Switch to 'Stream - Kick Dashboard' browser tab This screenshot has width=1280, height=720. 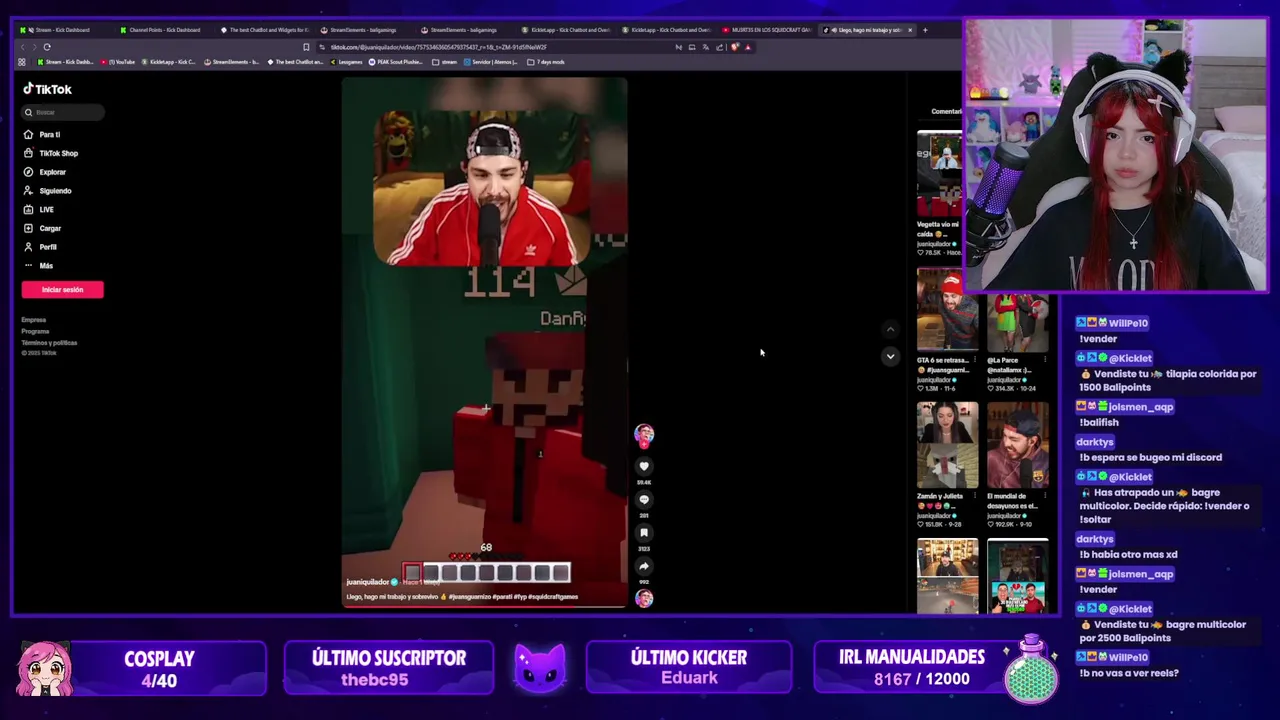pyautogui.click(x=63, y=30)
